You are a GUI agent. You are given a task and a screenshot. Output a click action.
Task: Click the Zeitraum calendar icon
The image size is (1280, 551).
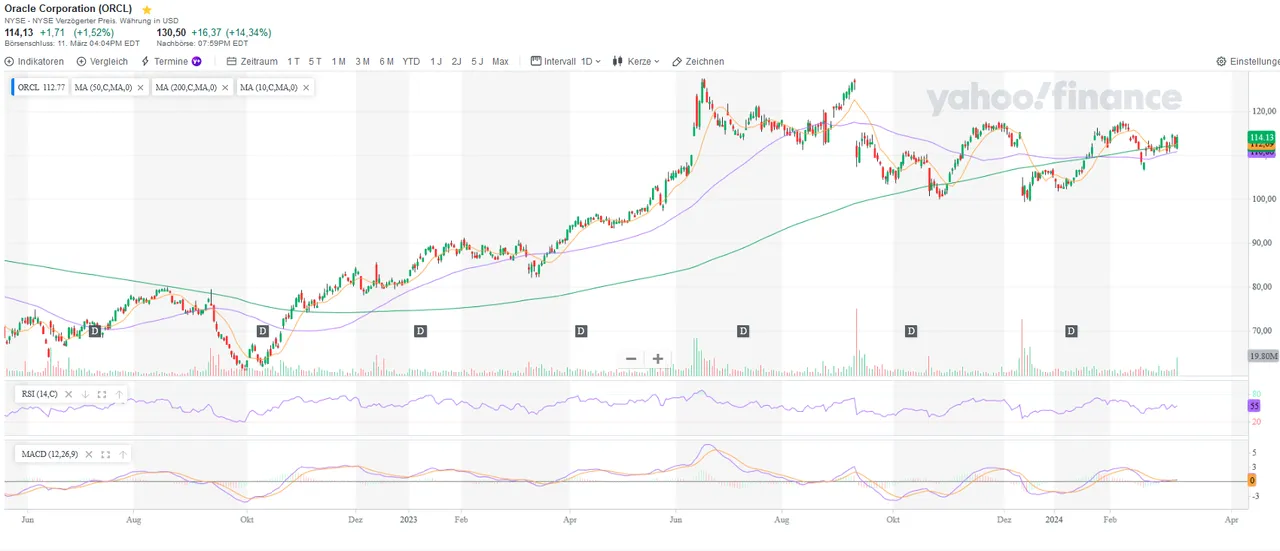pos(232,61)
